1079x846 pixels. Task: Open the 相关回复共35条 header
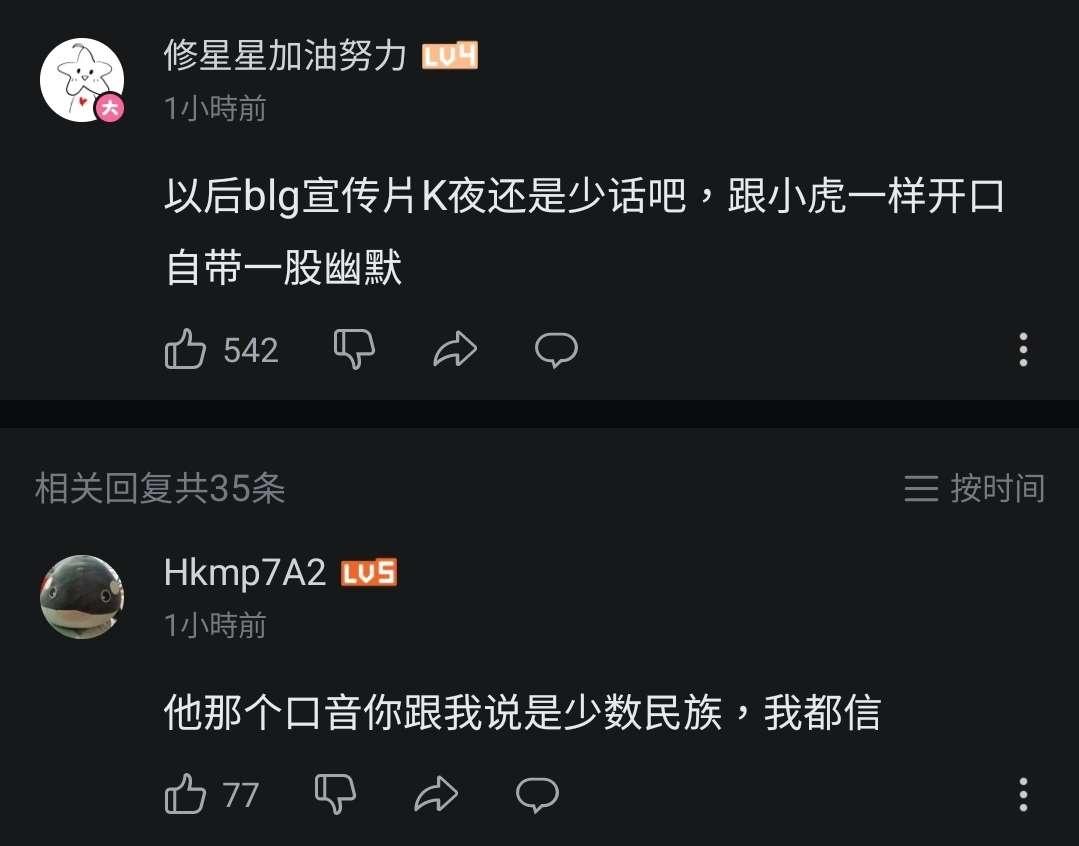coord(160,489)
